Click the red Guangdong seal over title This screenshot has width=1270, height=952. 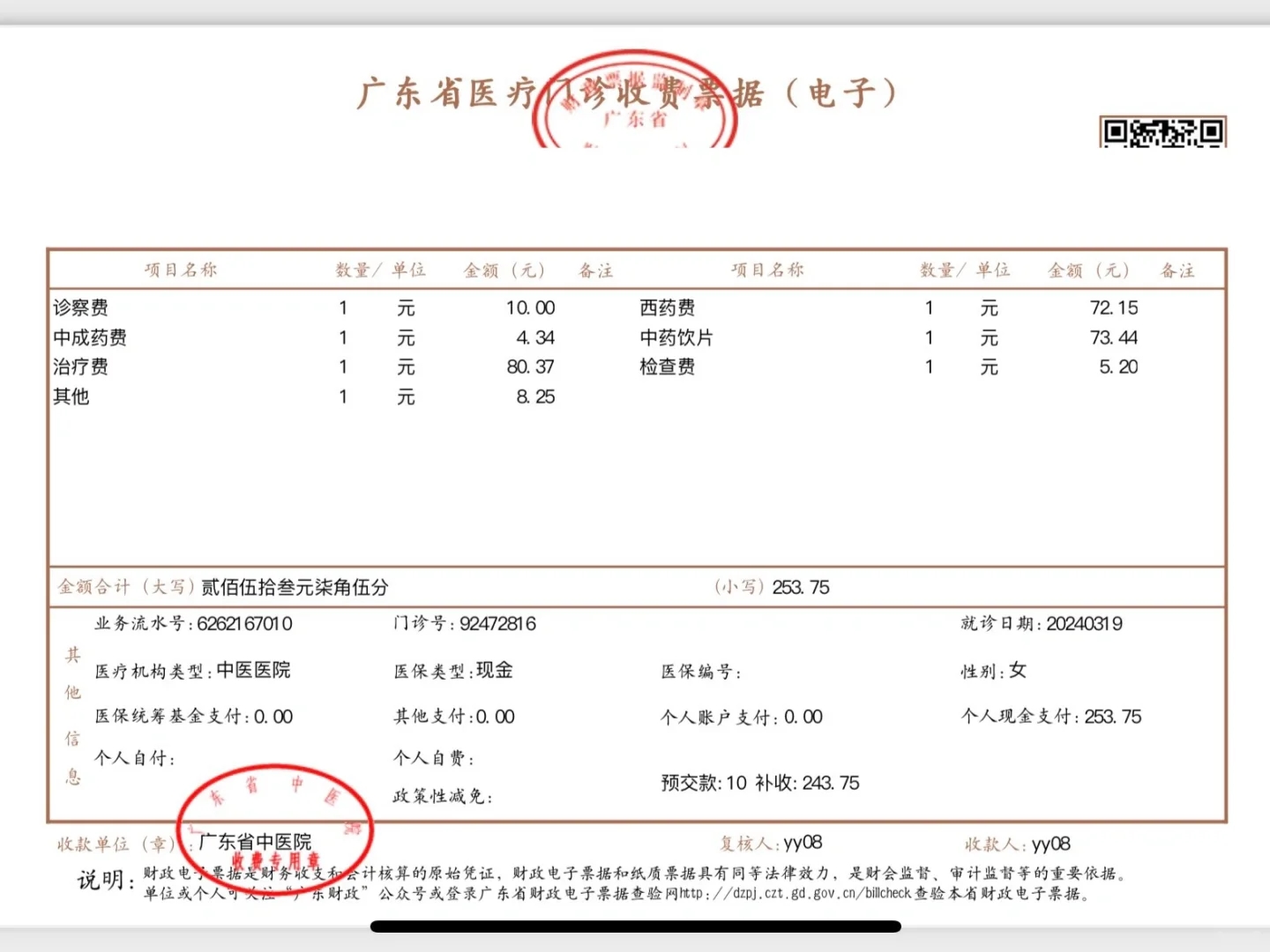pyautogui.click(x=635, y=100)
